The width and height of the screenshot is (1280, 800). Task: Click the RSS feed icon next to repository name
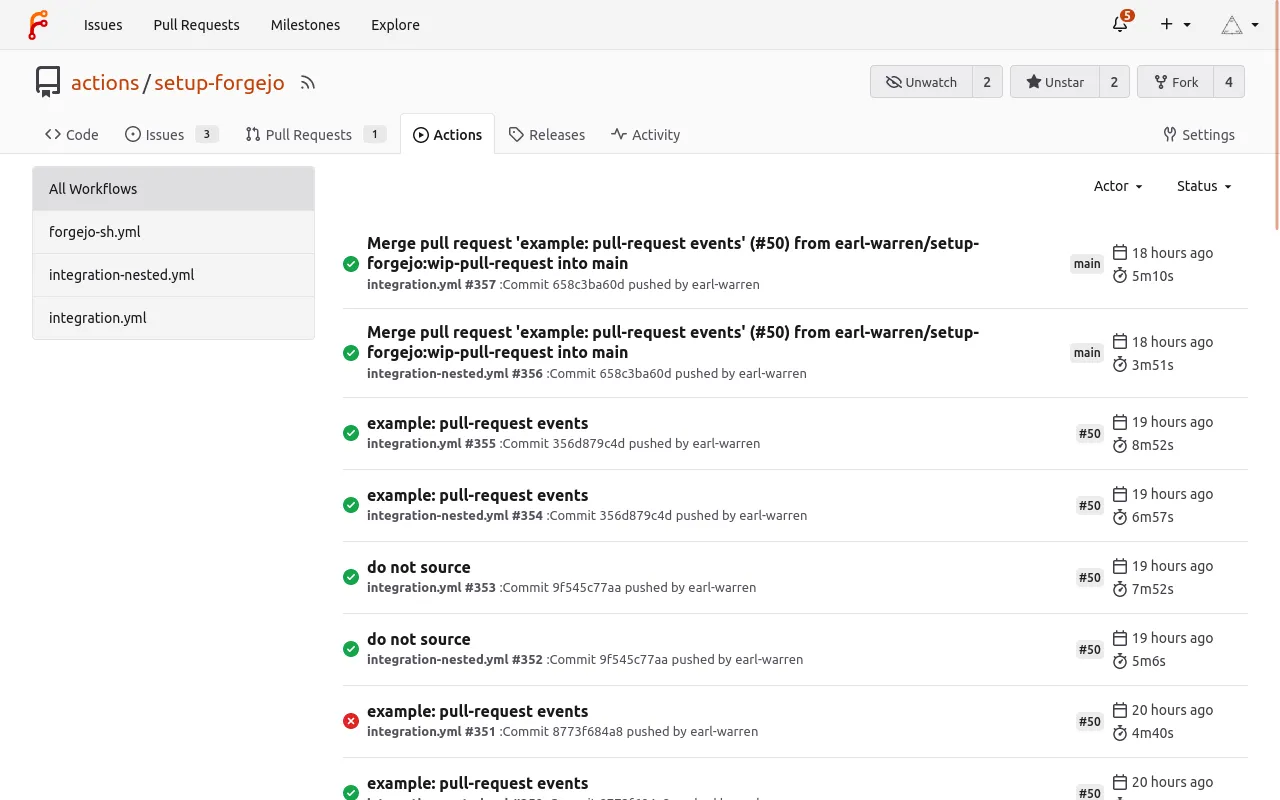click(x=307, y=83)
